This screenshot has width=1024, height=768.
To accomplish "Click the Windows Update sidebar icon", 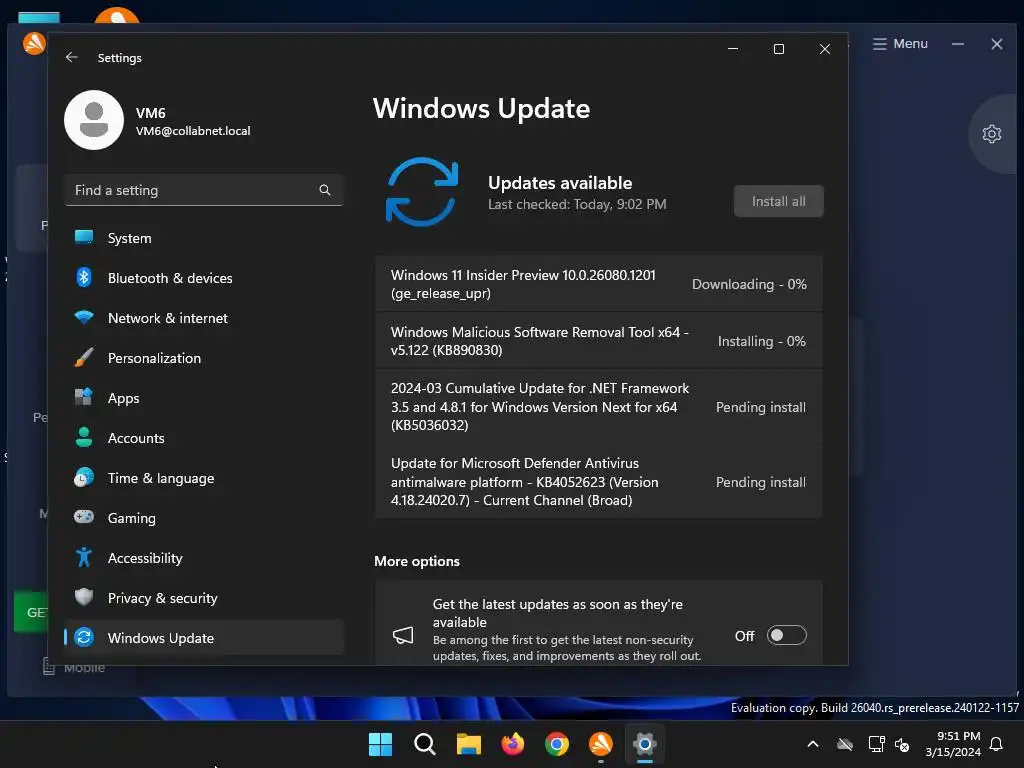I will click(x=84, y=637).
